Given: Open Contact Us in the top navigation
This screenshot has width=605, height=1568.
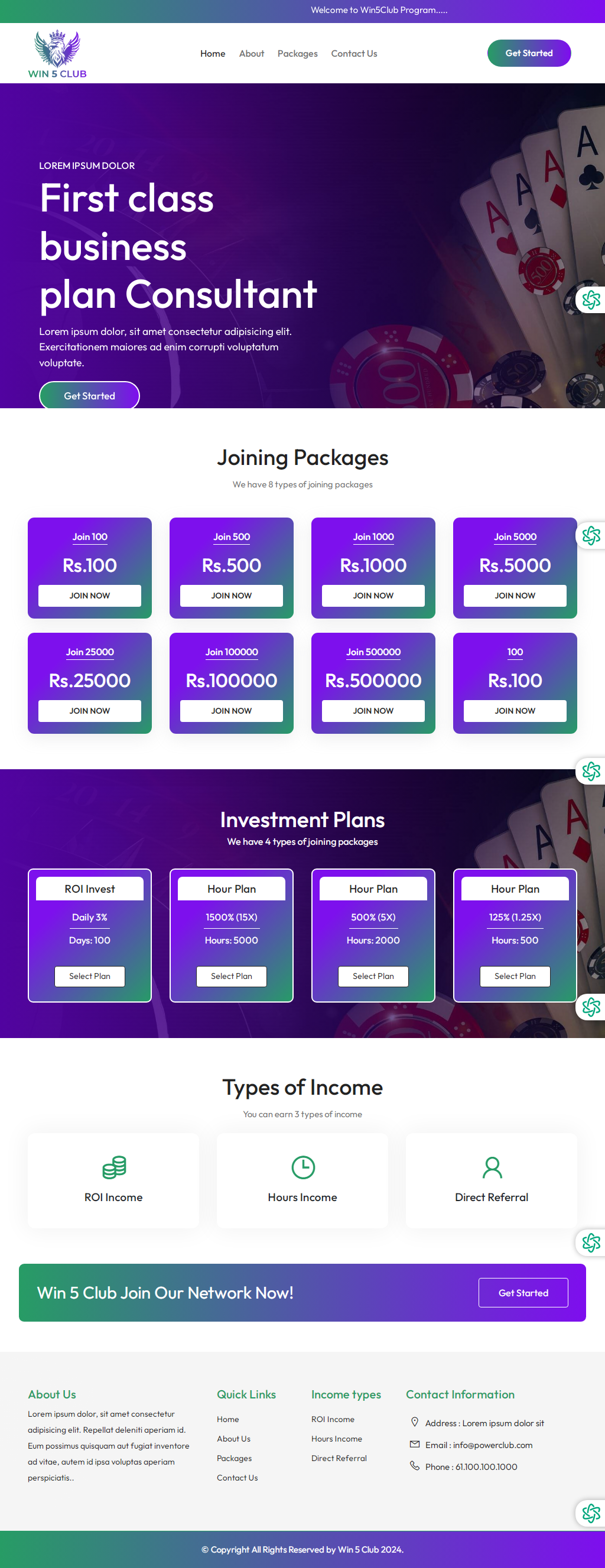Looking at the screenshot, I should tap(354, 54).
